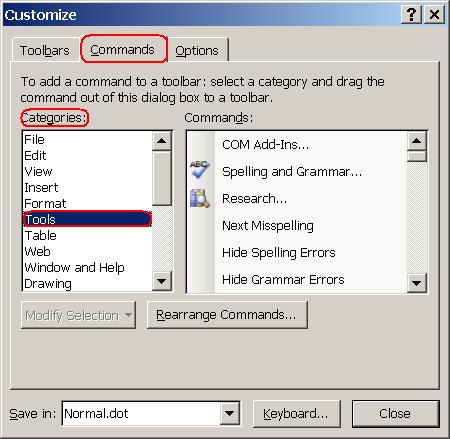Click the Research command icon
Image resolution: width=450 pixels, height=439 pixels.
(199, 198)
